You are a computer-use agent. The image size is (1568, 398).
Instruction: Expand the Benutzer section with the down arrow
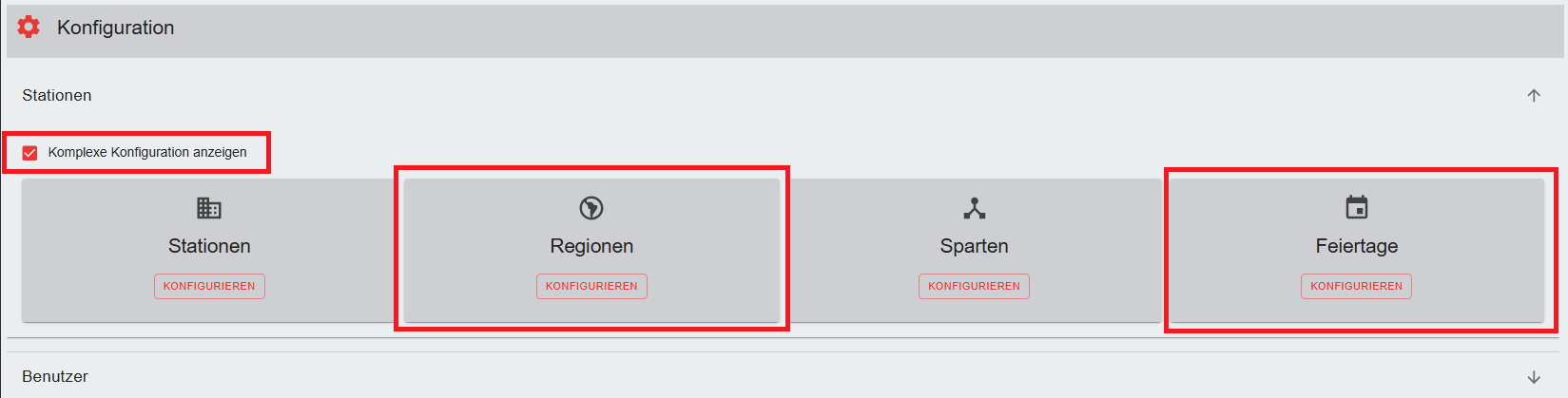(1533, 377)
